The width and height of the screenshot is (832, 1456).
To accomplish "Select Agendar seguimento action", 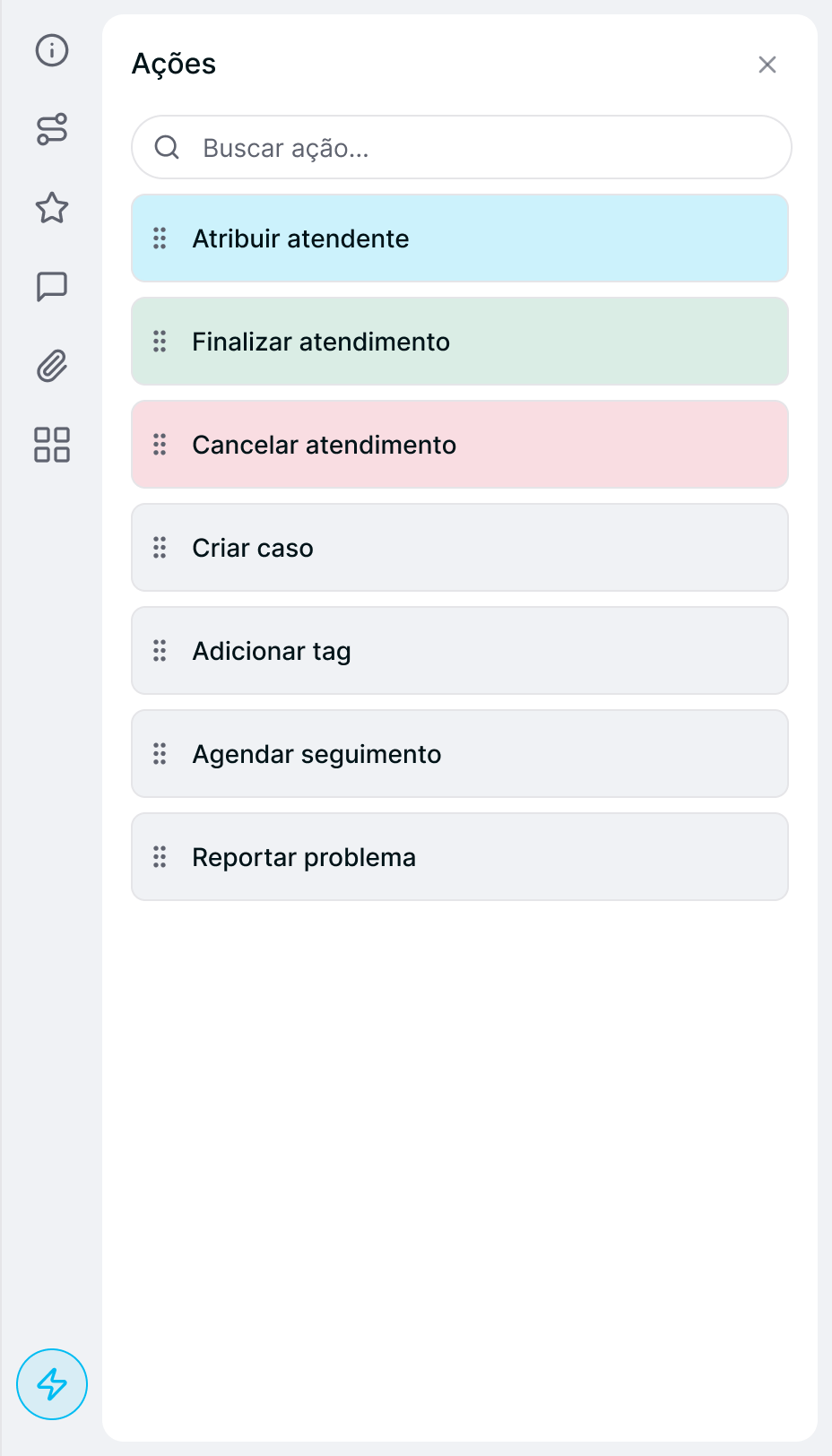I will tap(460, 754).
